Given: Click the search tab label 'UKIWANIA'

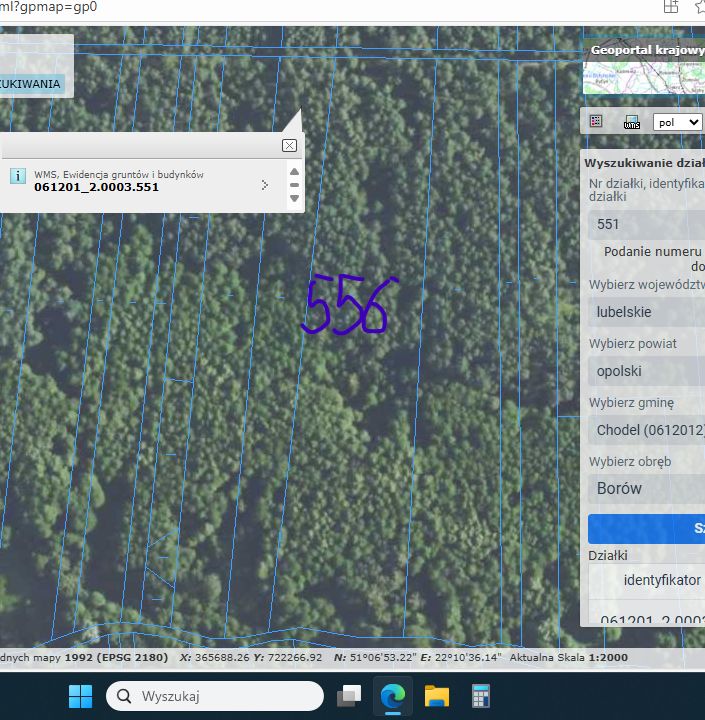Looking at the screenshot, I should [30, 84].
